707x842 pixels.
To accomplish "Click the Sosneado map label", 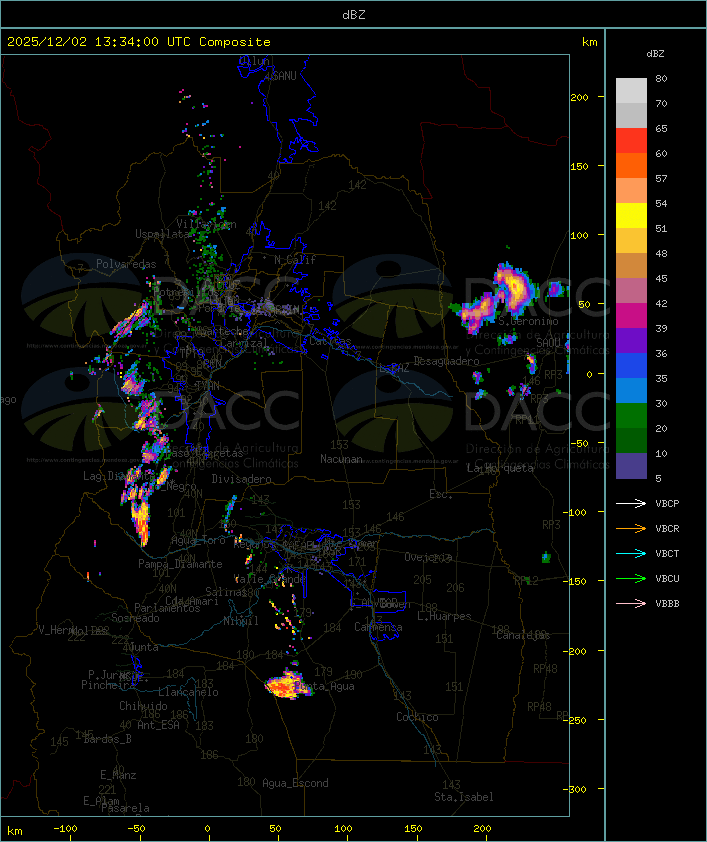I will click(136, 618).
